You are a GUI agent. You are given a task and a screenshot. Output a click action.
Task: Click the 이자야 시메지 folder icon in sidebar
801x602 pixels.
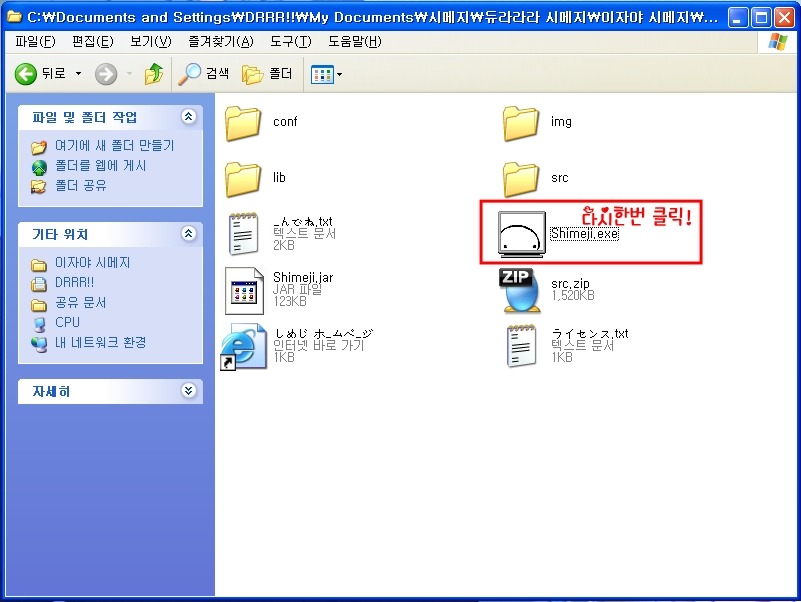pos(39,265)
